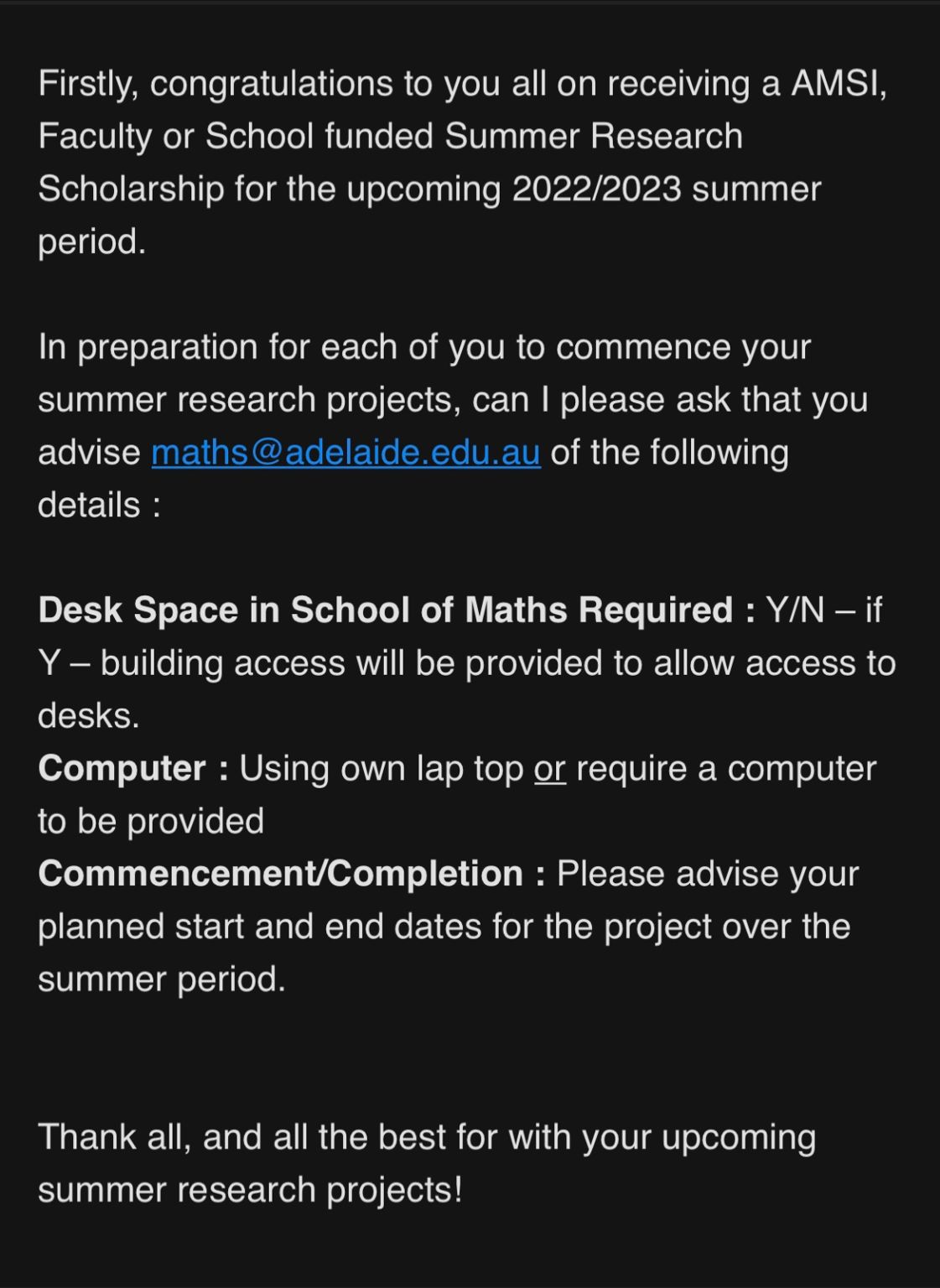
Task: Click the bold 'Commencement/Completion :' label
Action: click(292, 875)
